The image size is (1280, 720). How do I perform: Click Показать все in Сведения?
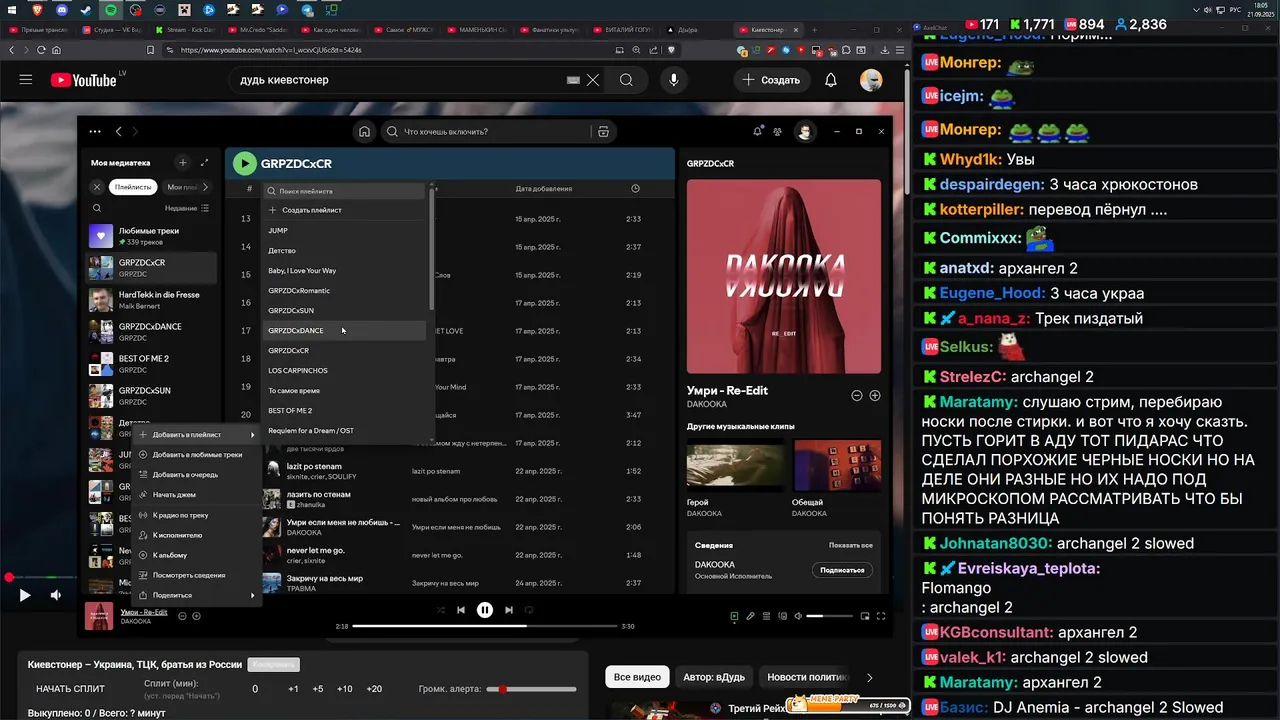pyautogui.click(x=851, y=545)
